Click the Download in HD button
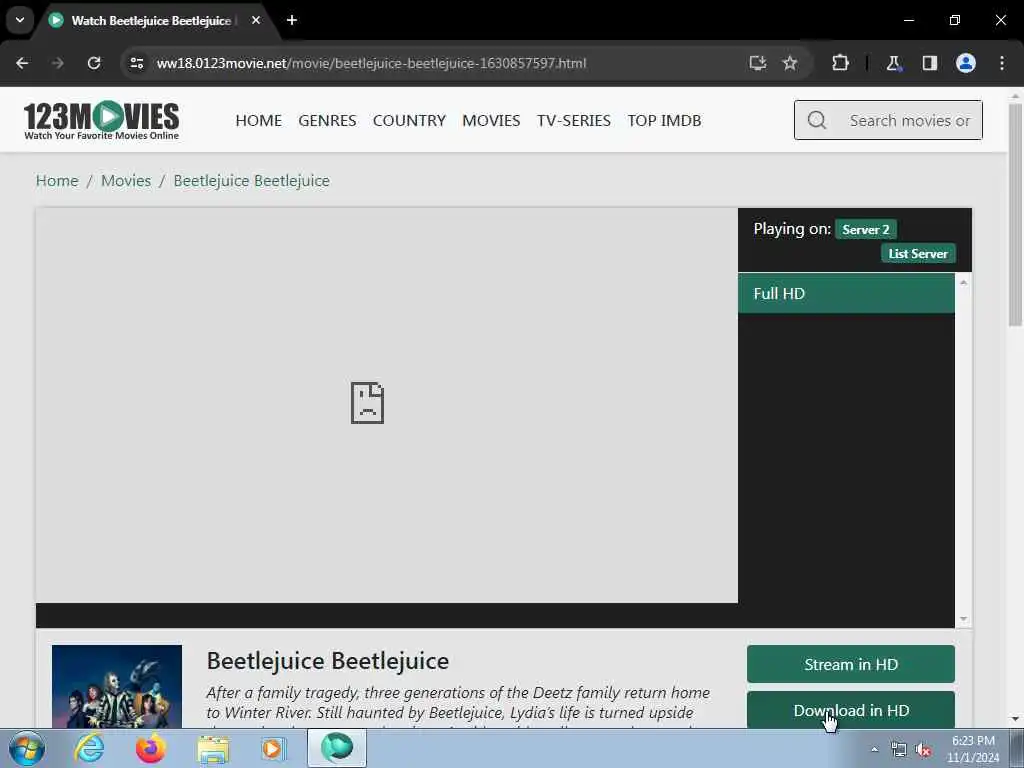 850,710
